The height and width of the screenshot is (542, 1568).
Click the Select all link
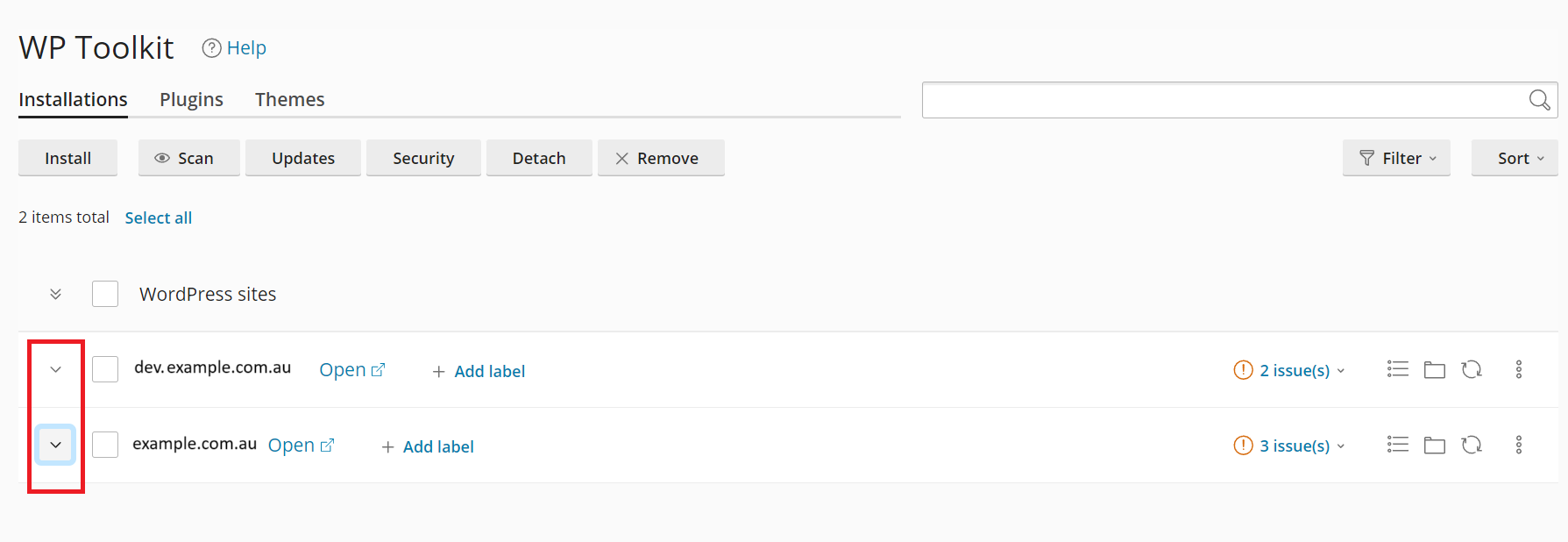pyautogui.click(x=158, y=218)
